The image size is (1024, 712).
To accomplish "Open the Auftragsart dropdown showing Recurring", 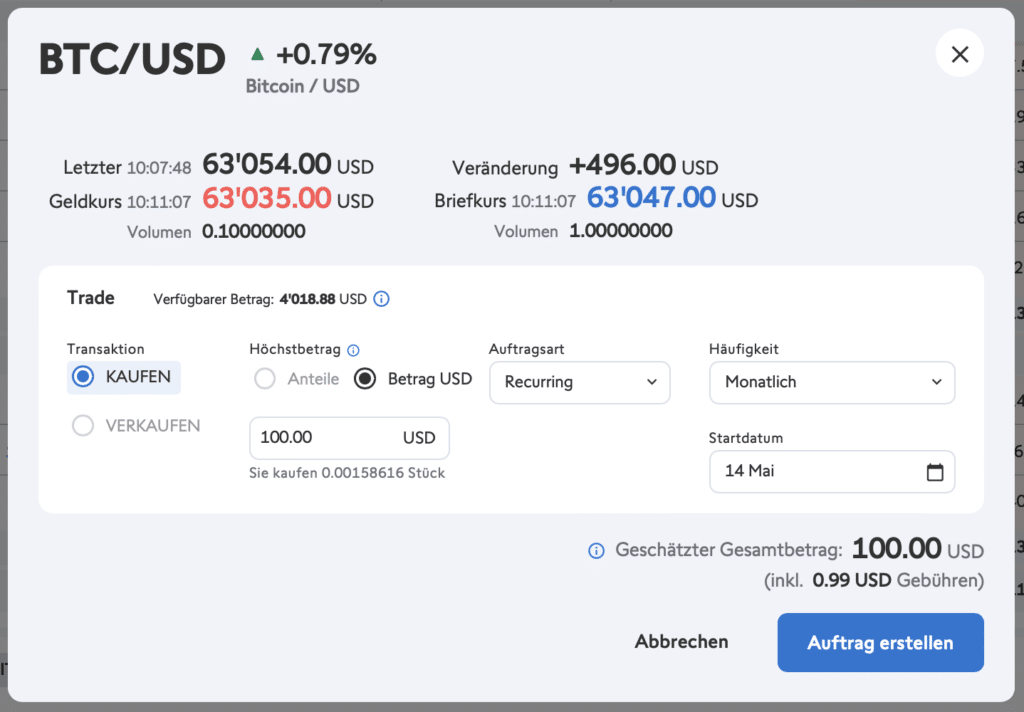I will 579,382.
